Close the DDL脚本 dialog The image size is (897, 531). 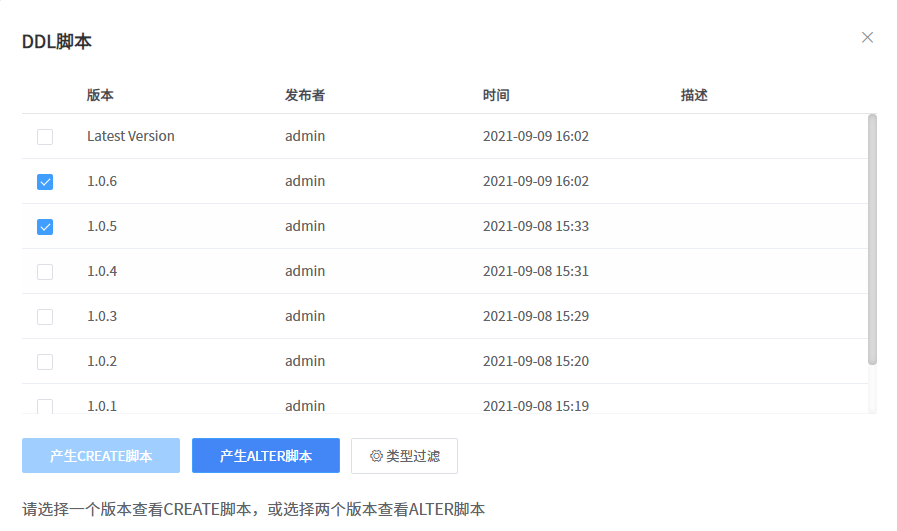[x=867, y=37]
